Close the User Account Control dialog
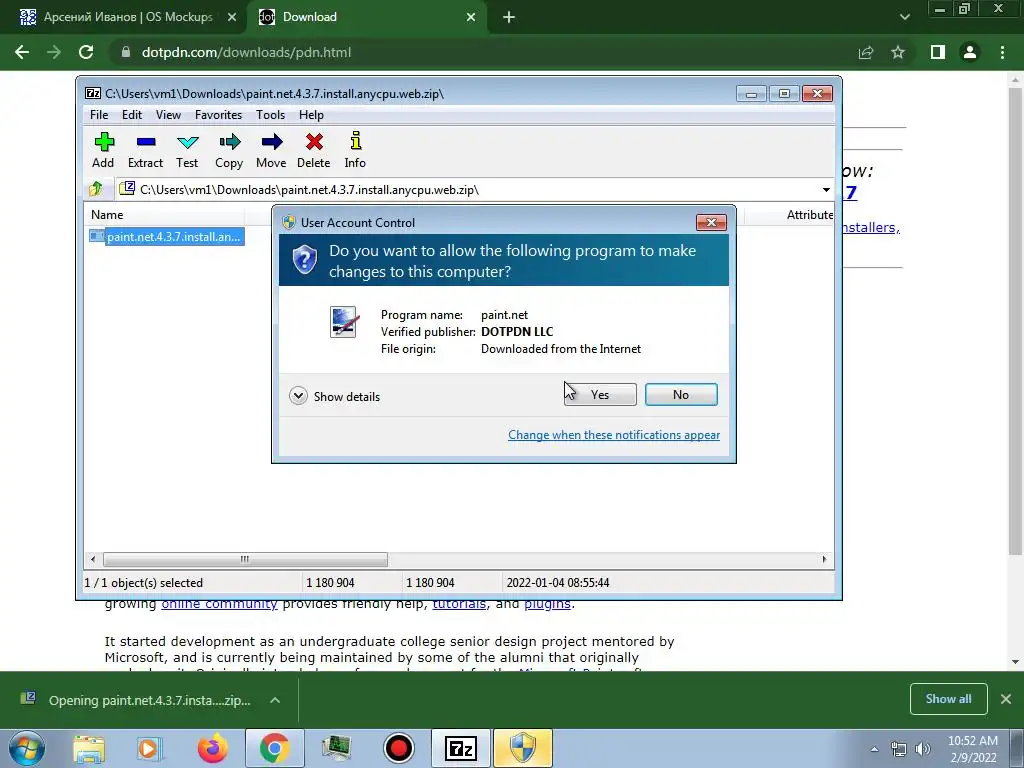Image resolution: width=1024 pixels, height=768 pixels. click(x=711, y=223)
